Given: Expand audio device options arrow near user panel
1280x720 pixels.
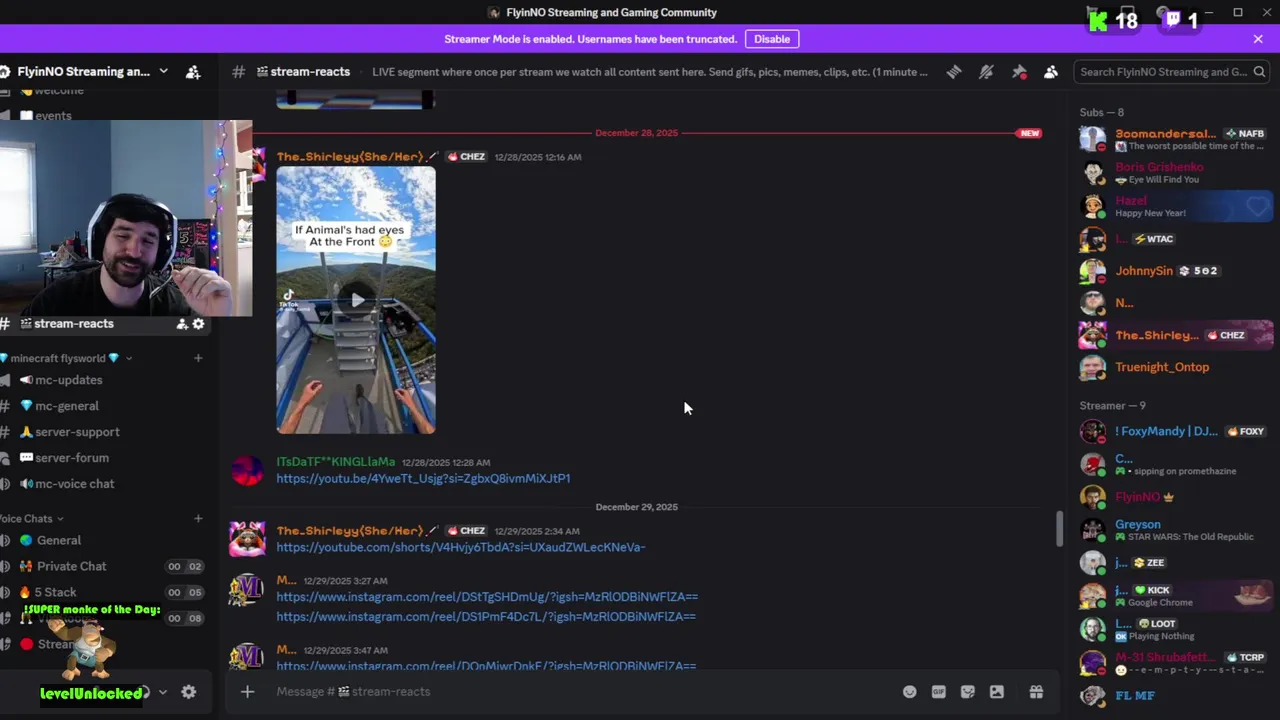Looking at the screenshot, I should tap(163, 692).
